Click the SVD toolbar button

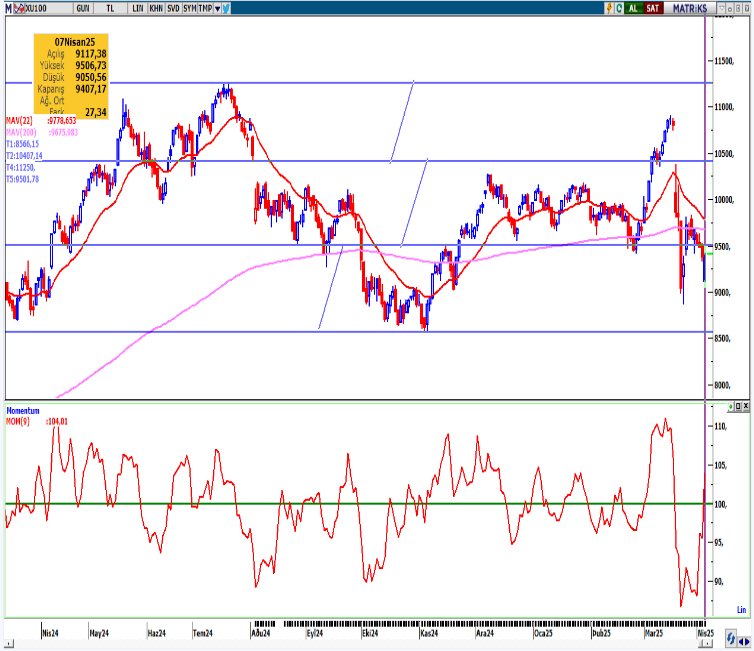[x=173, y=8]
